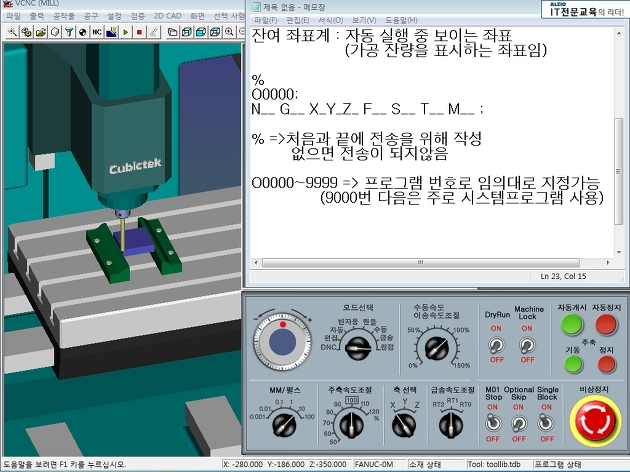Click the magic wand toolbar icon
630x472 pixels.
[x=12, y=32]
